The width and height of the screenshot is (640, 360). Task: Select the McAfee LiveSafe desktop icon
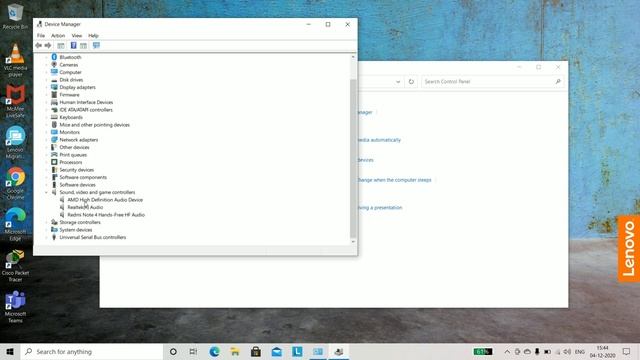click(x=16, y=101)
